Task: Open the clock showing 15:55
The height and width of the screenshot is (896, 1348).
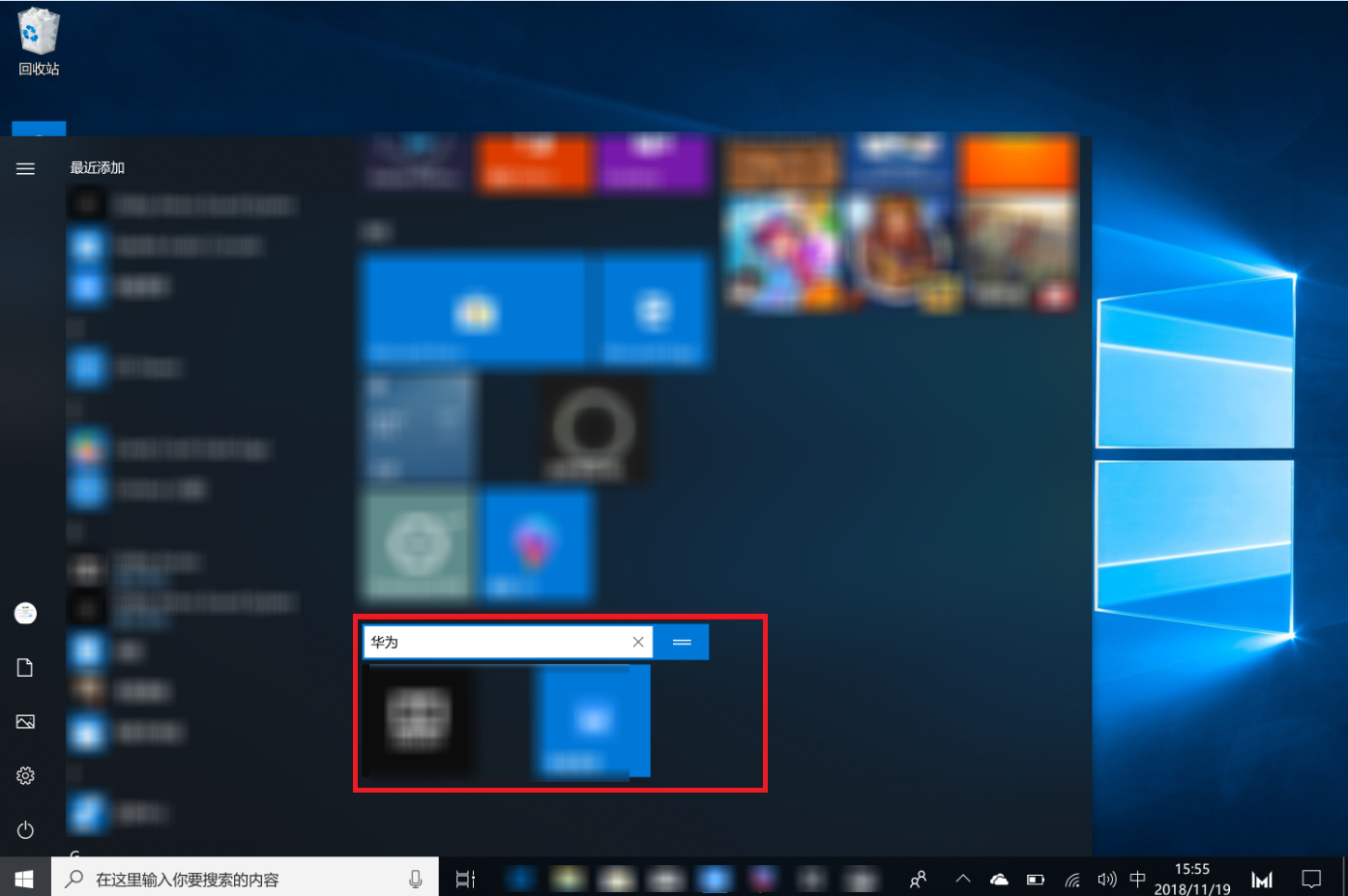Action: (x=1192, y=879)
